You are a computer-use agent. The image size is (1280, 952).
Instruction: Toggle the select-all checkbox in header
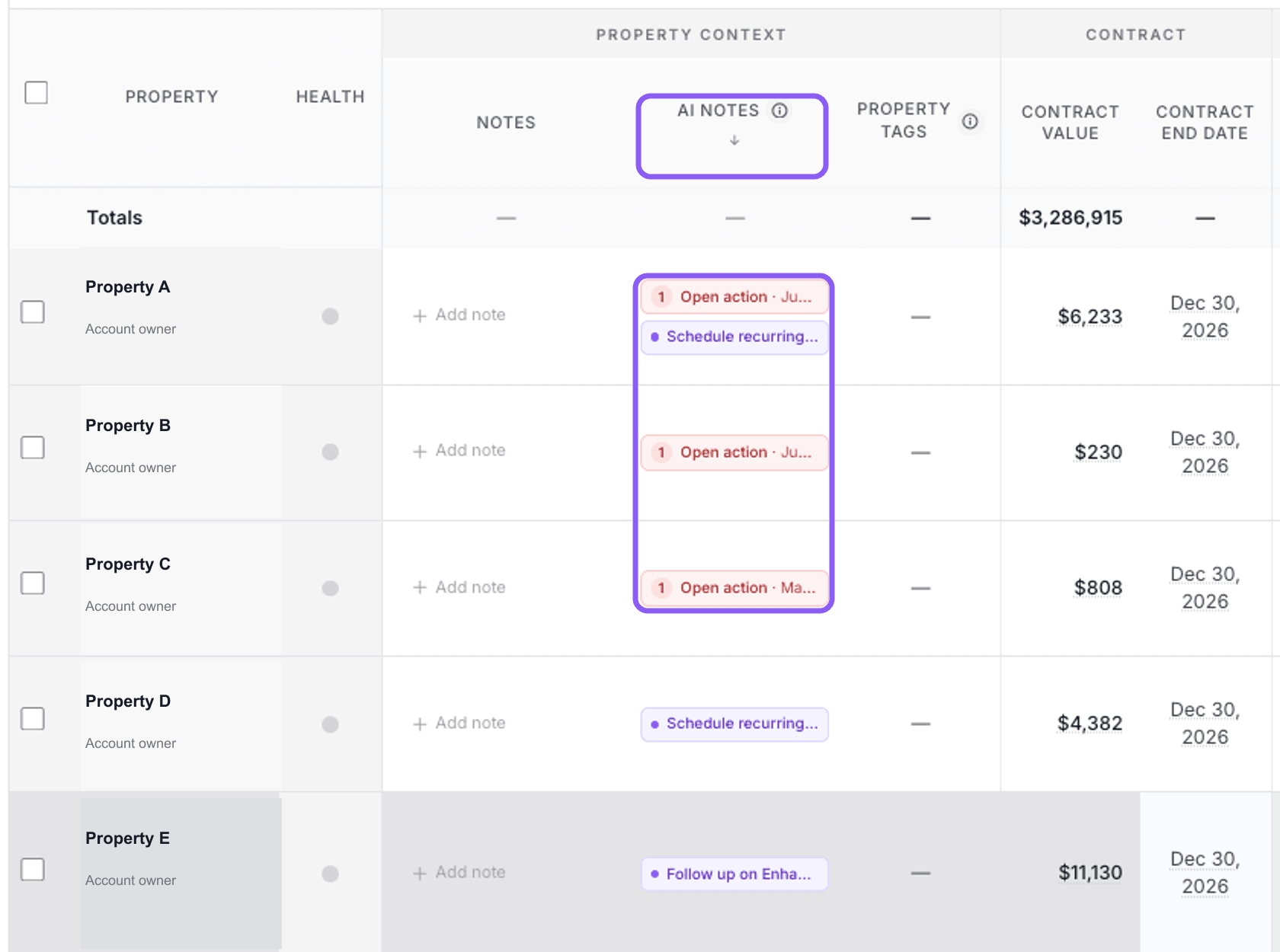click(x=36, y=92)
